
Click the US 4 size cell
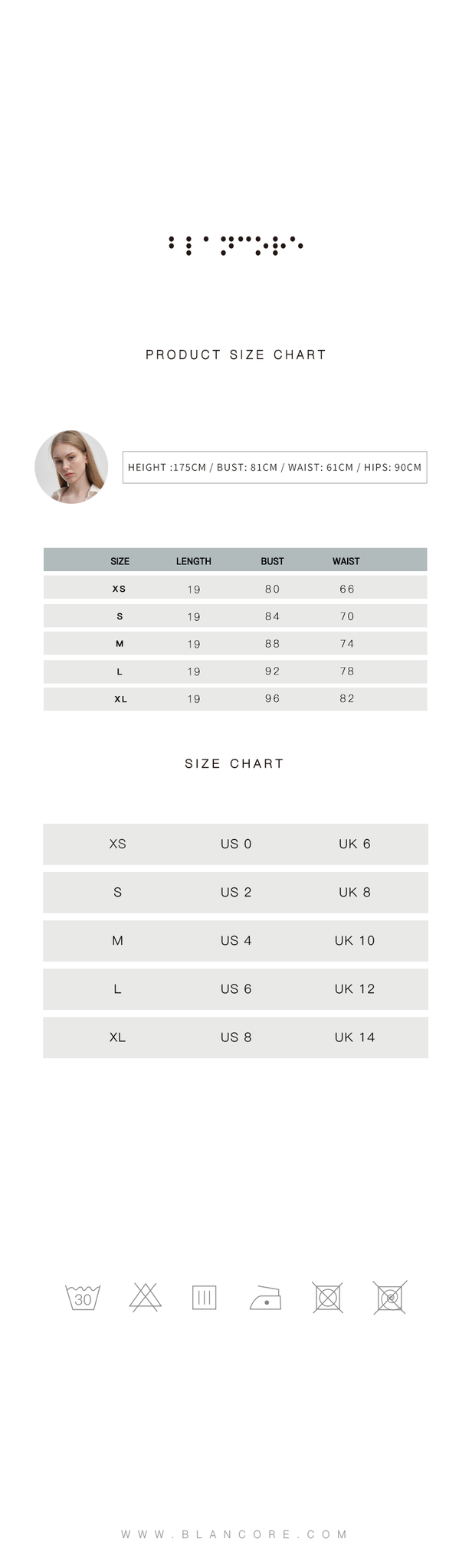point(236,940)
